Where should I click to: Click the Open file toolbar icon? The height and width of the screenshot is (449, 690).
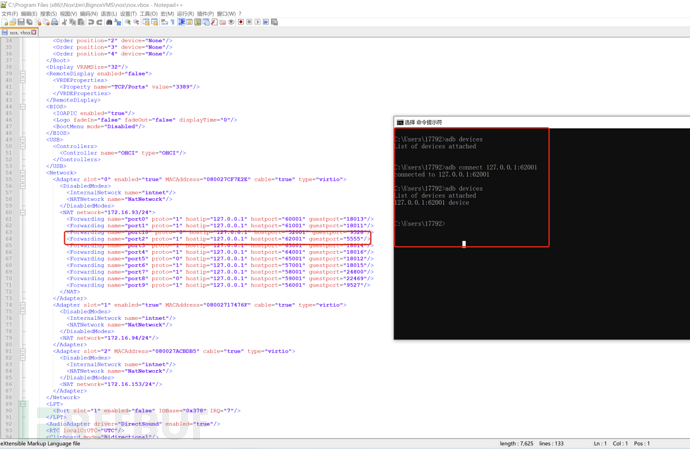(13, 22)
